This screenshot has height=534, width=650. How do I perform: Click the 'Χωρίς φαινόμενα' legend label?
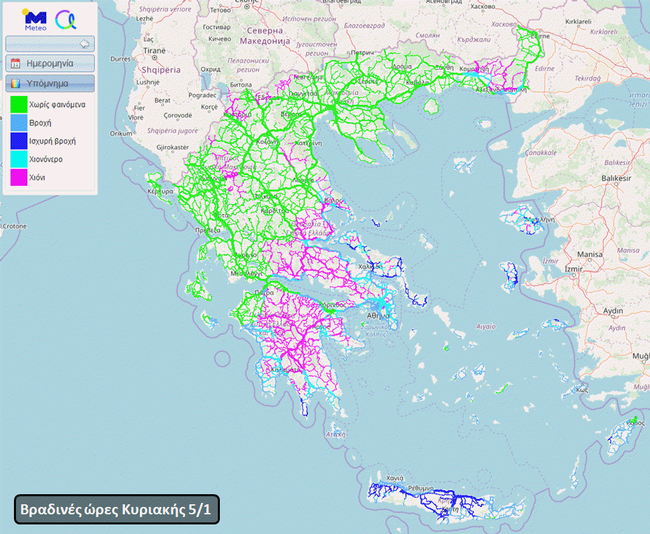(x=57, y=103)
